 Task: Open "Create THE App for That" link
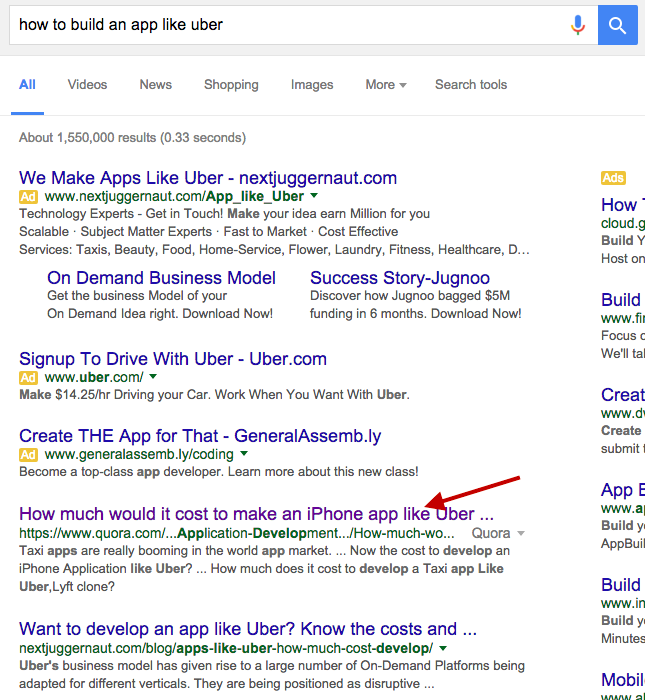tap(200, 436)
